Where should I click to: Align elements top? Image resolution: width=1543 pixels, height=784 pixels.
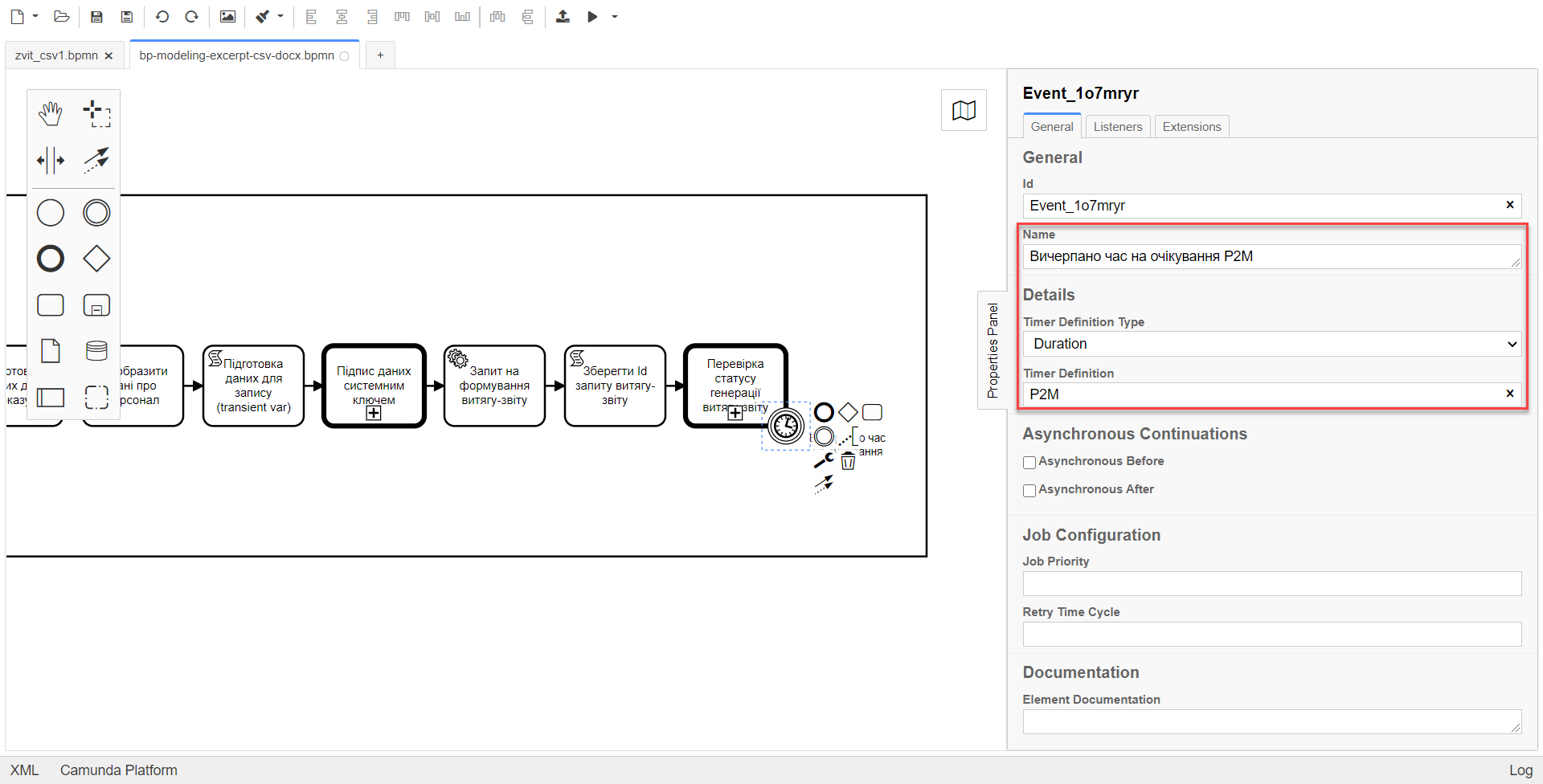coord(402,16)
